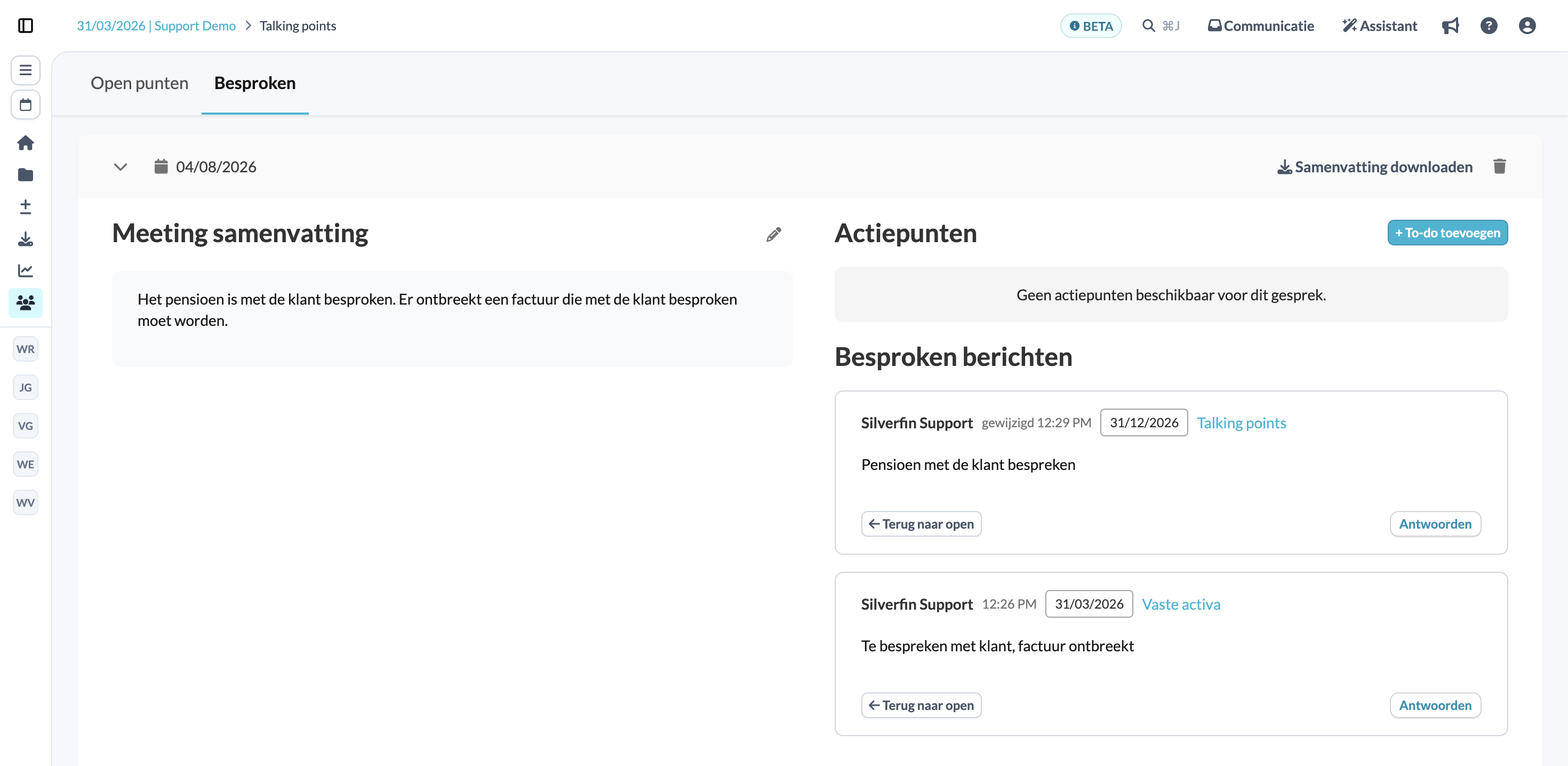This screenshot has height=766, width=1568.
Task: Open the plus-minus adjustments icon
Action: click(26, 206)
